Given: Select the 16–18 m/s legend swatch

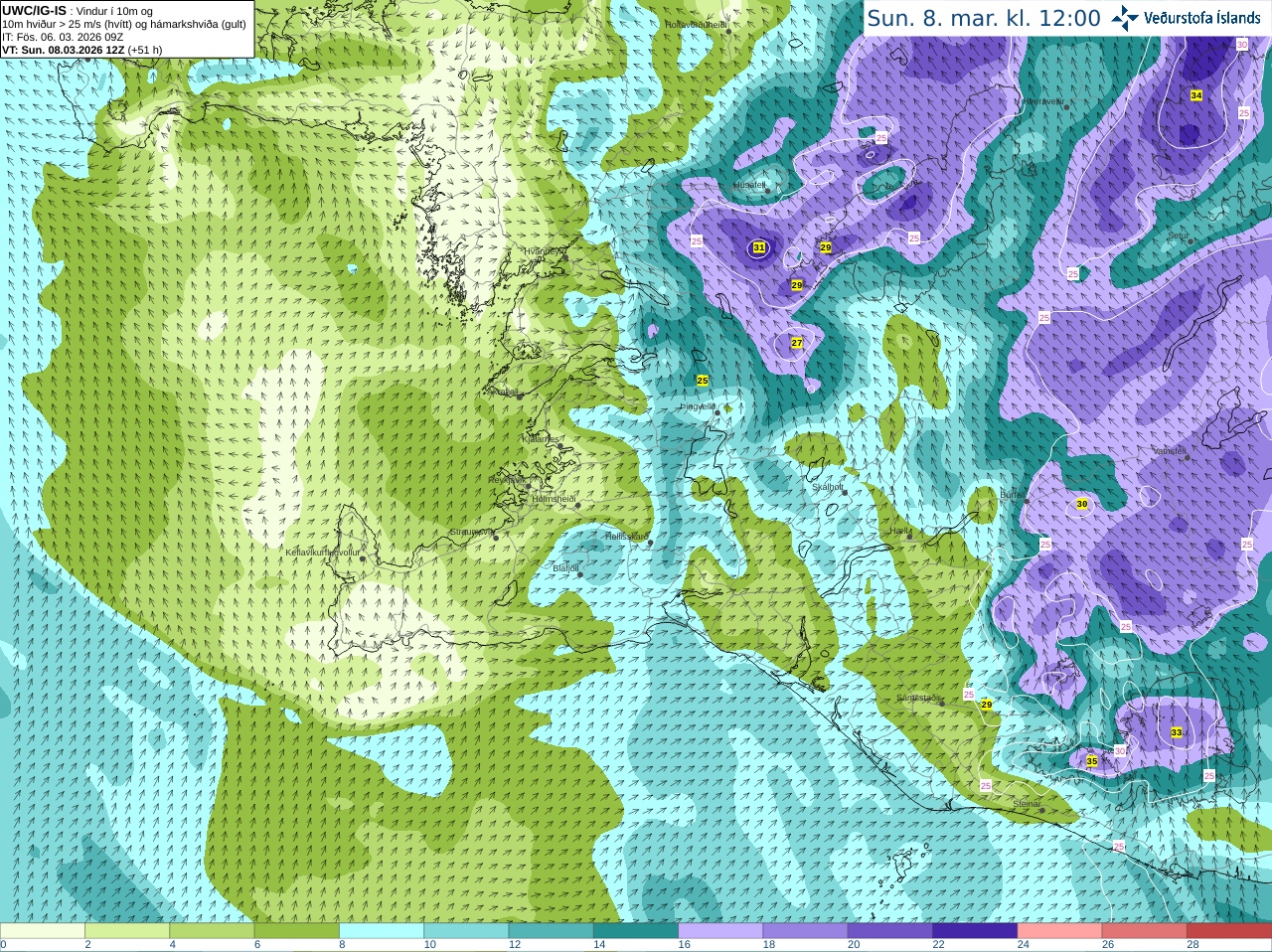Looking at the screenshot, I should [720, 931].
